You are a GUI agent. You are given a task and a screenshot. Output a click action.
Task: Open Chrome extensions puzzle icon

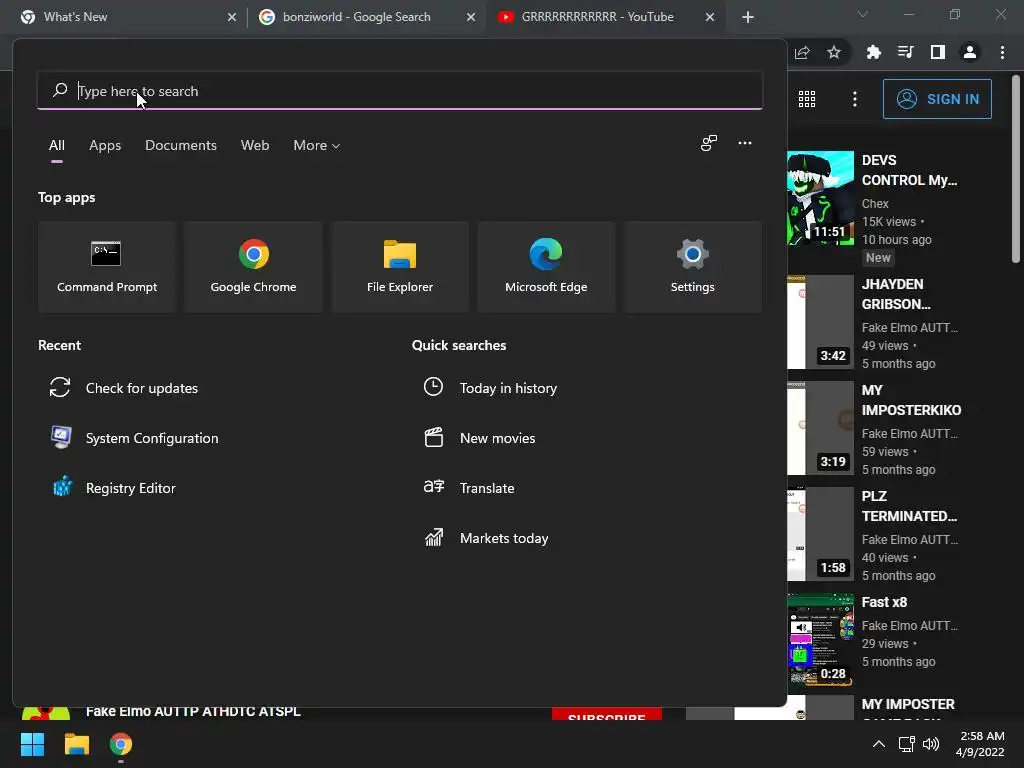873,52
